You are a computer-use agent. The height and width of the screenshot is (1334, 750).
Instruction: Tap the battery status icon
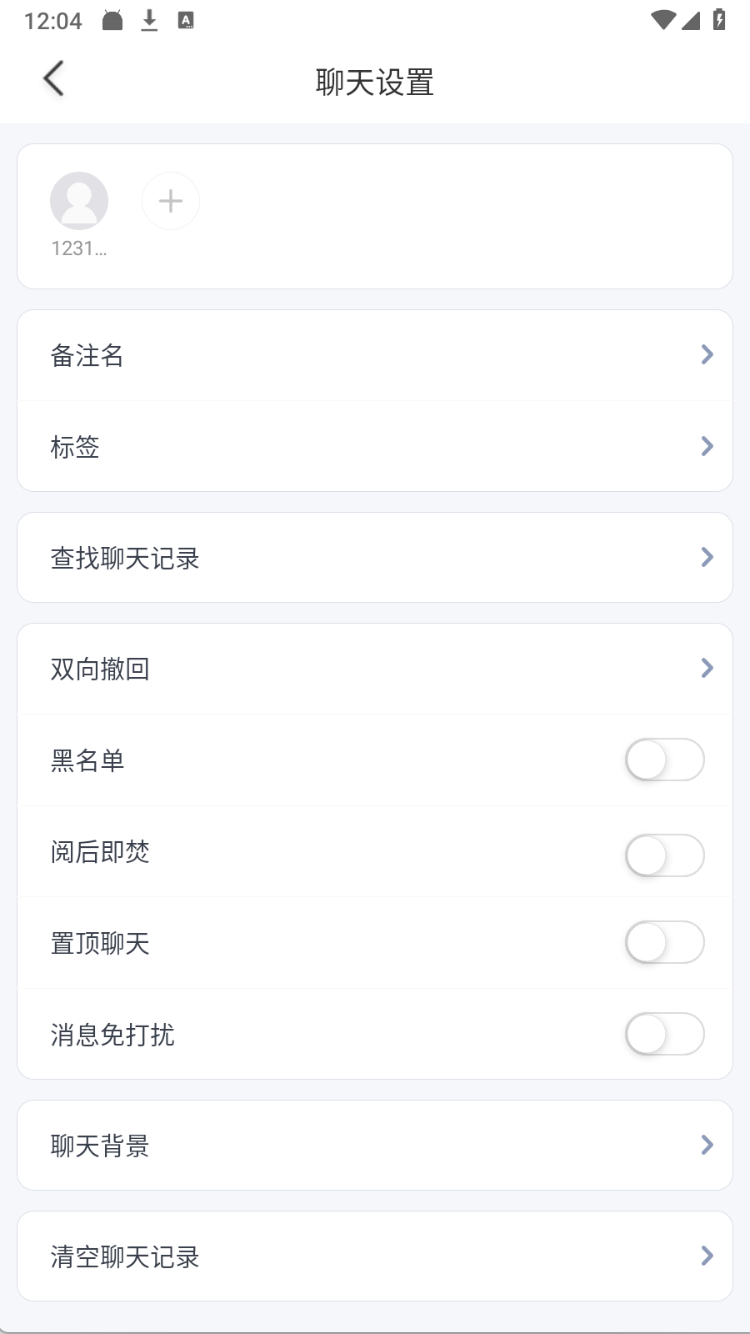[x=719, y=20]
